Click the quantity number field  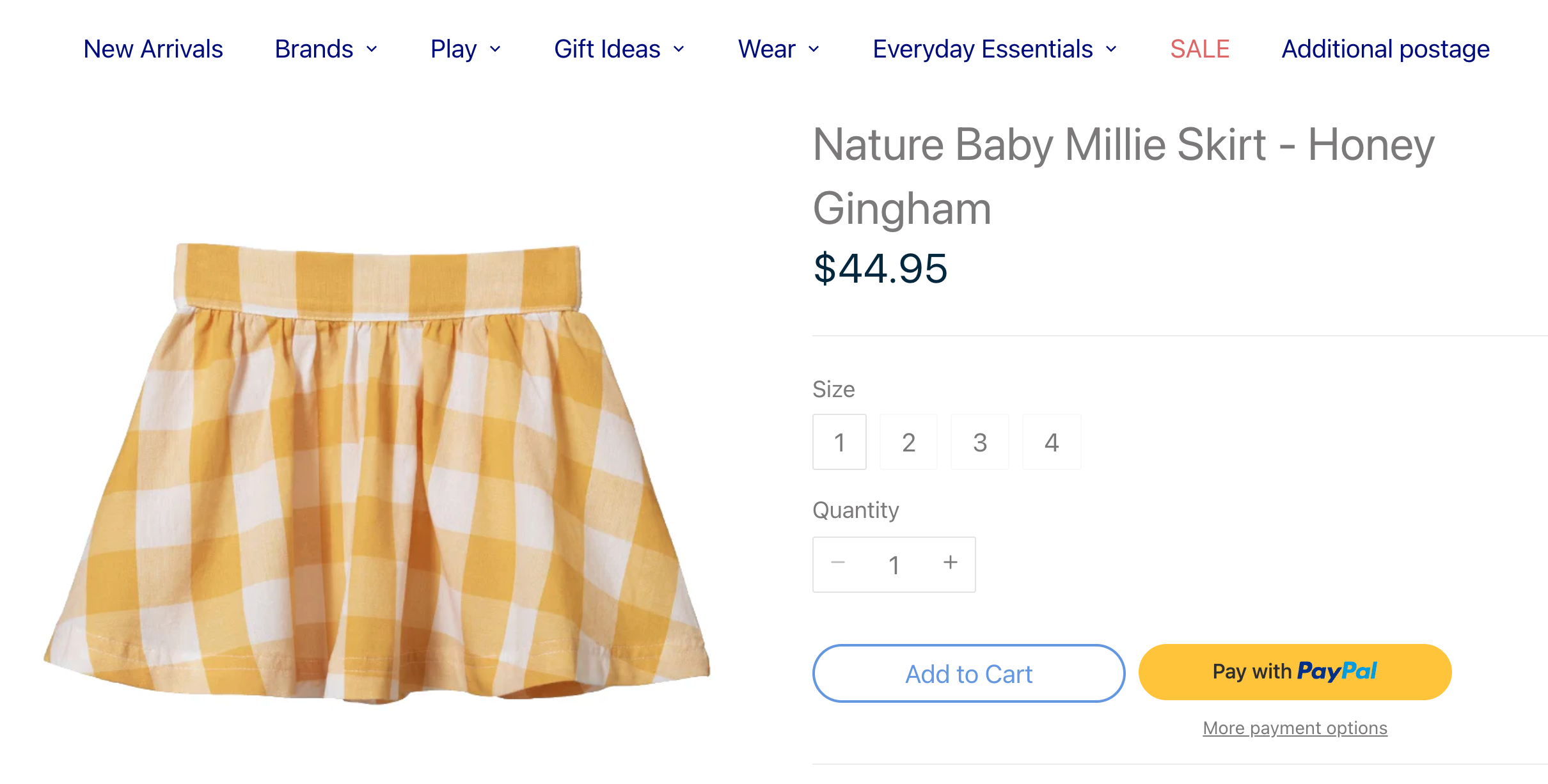point(894,565)
